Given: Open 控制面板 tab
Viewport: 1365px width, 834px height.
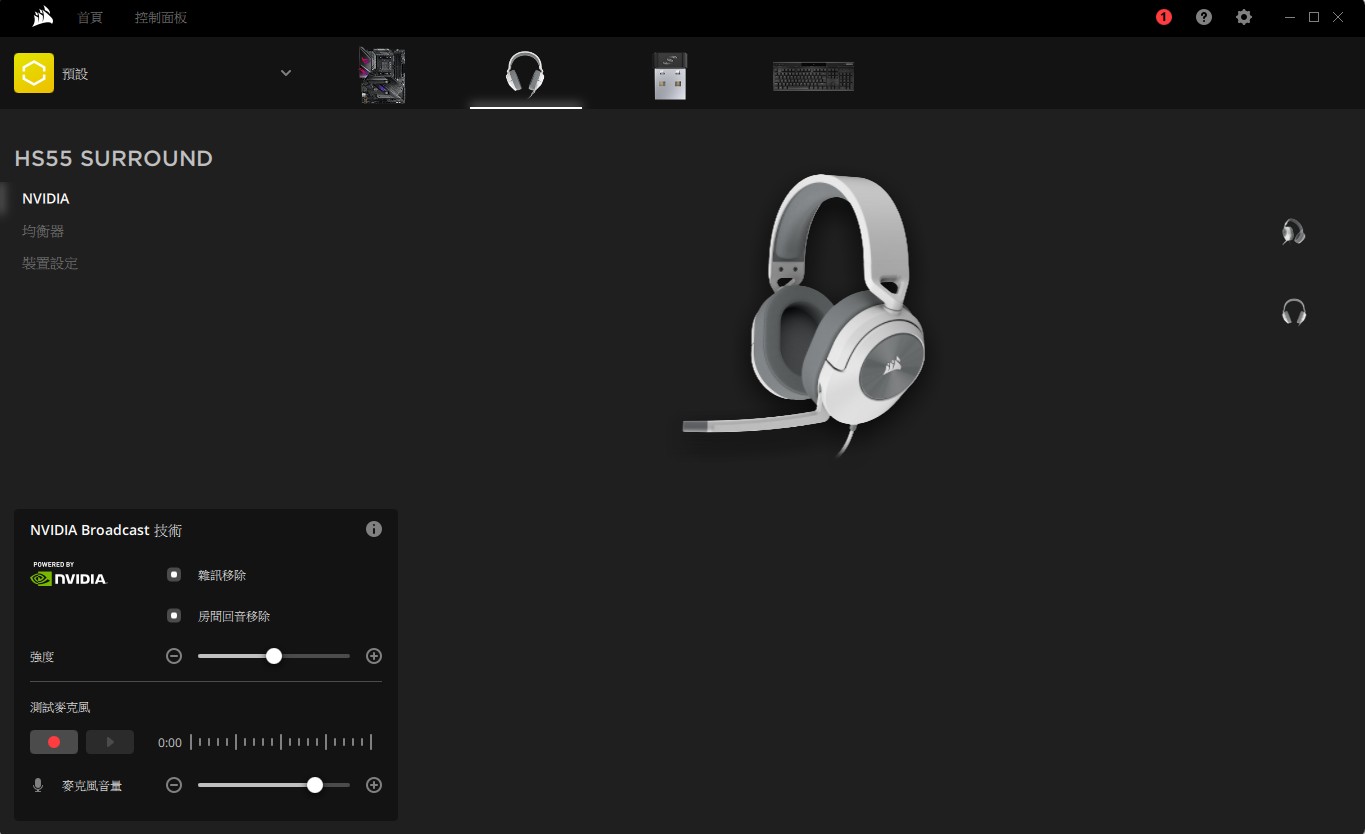Looking at the screenshot, I should (x=161, y=18).
